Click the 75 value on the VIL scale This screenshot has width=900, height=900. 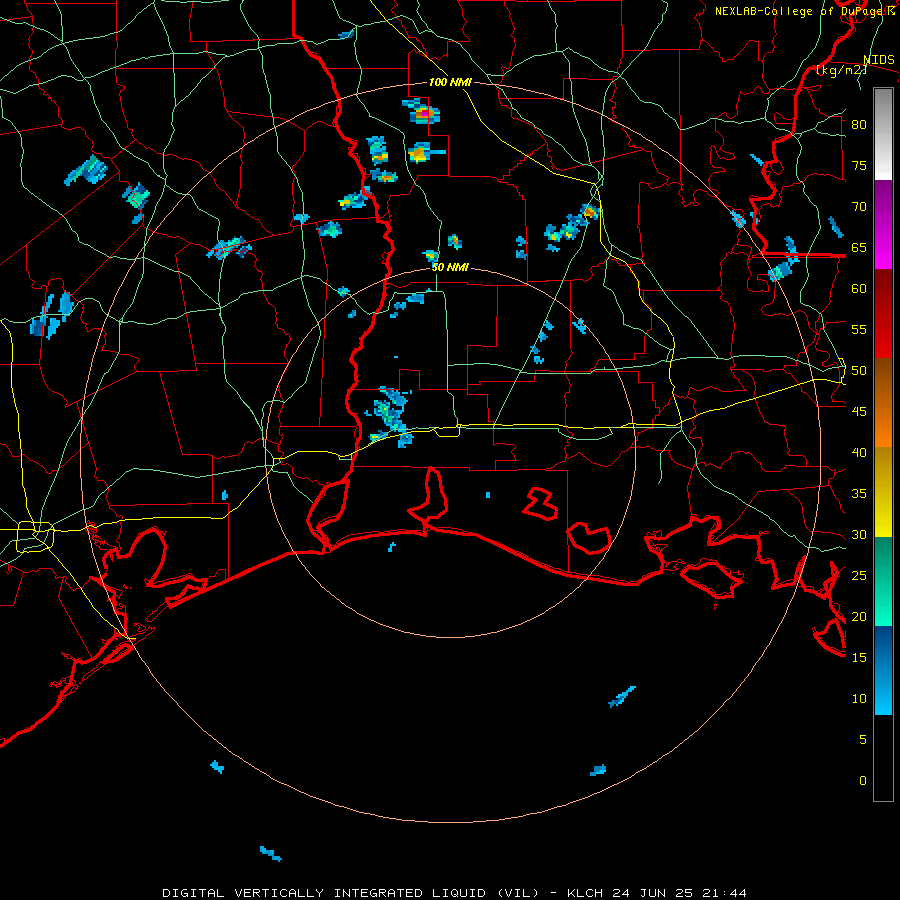859,165
